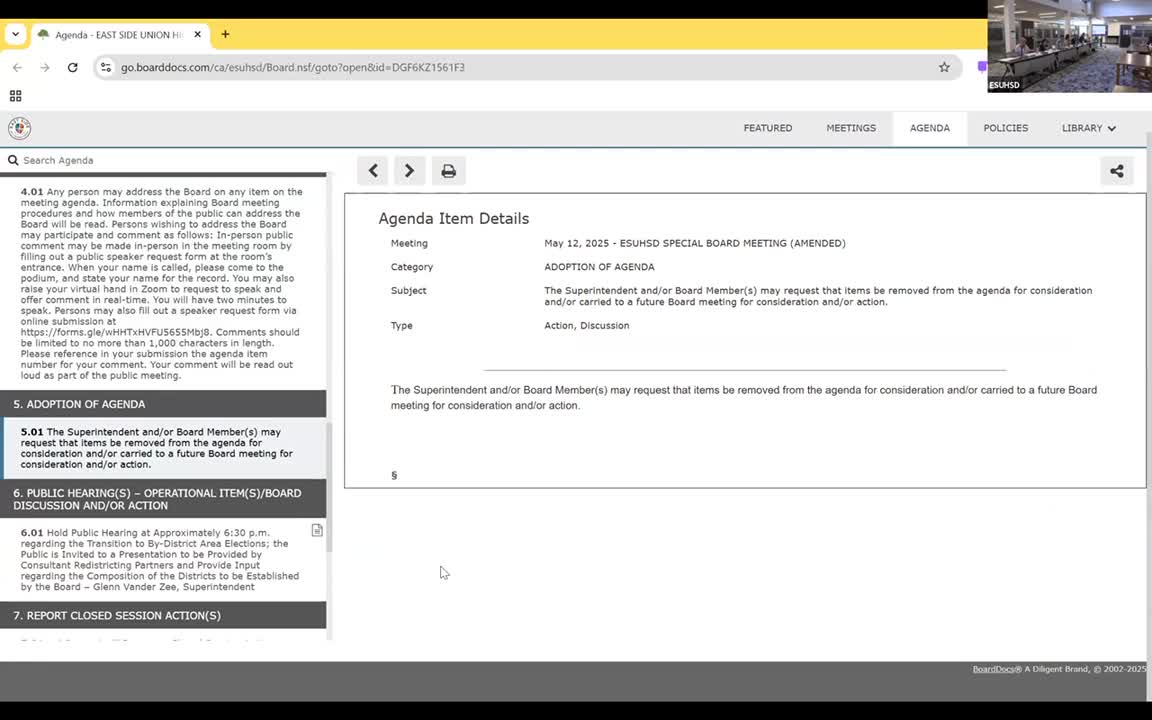Screen dimensions: 1152x720
Task: Click the previous agenda item arrow
Action: pos(373,171)
